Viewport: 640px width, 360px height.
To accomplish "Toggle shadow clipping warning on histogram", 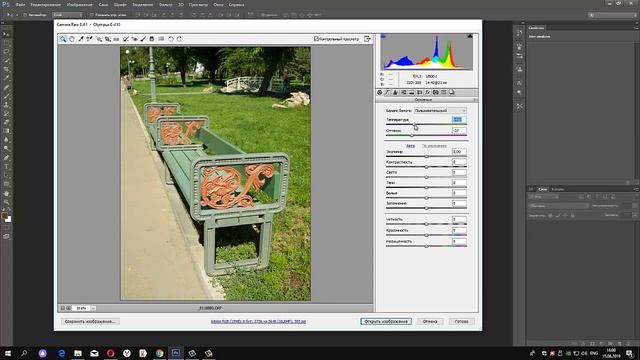I will (383, 37).
